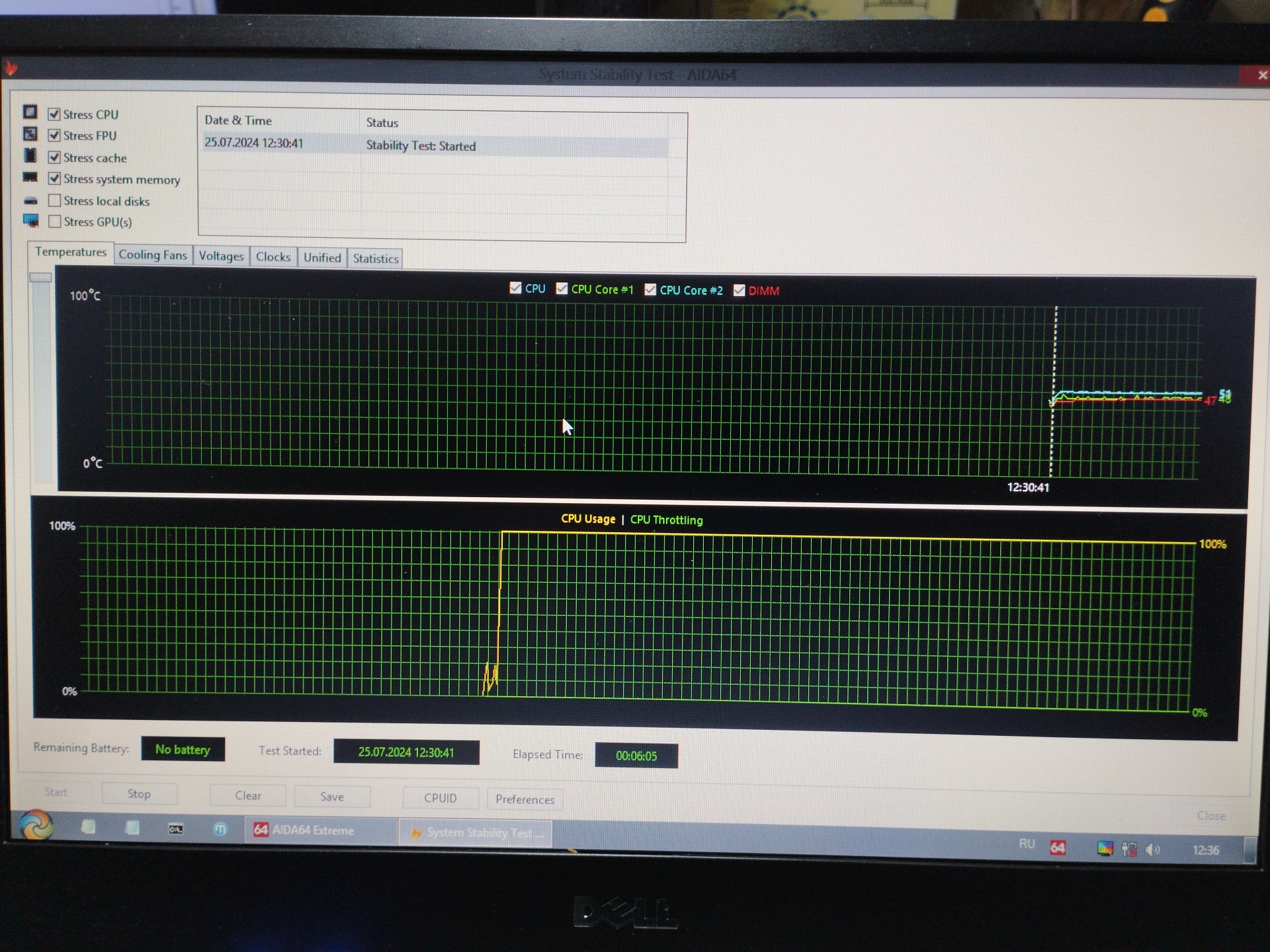This screenshot has width=1270, height=952.
Task: Click the CPU Throttling graph label
Action: pos(666,520)
